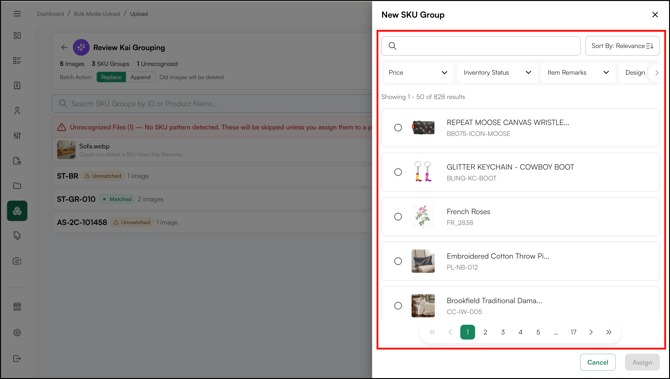Close the New SKU Group panel
This screenshot has width=670, height=379.
click(655, 15)
